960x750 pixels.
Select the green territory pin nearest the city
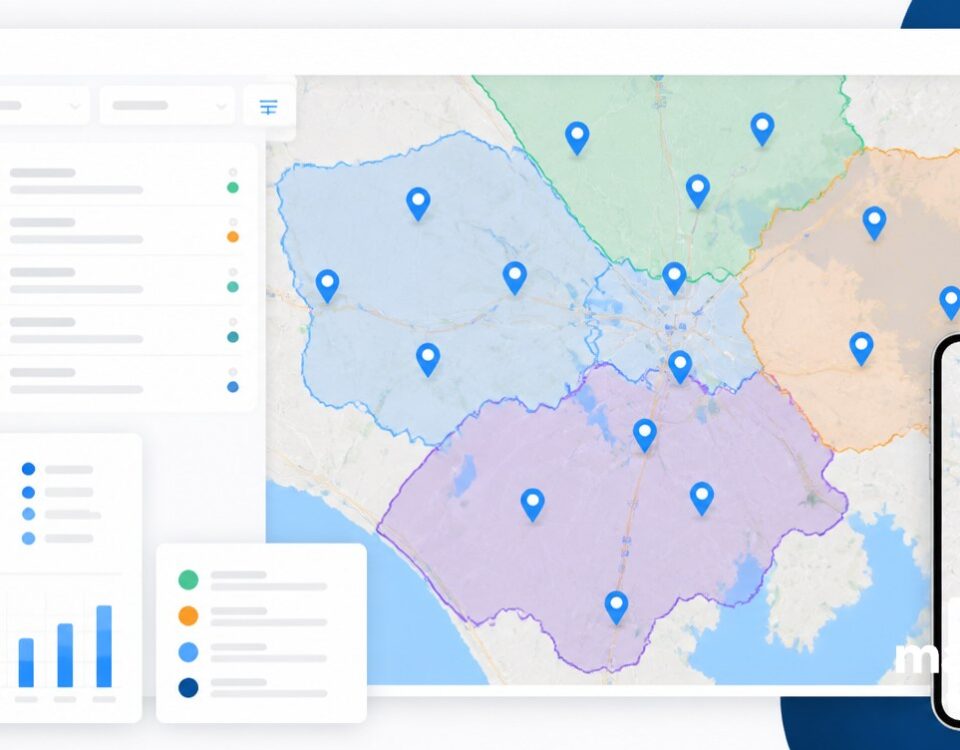point(698,191)
